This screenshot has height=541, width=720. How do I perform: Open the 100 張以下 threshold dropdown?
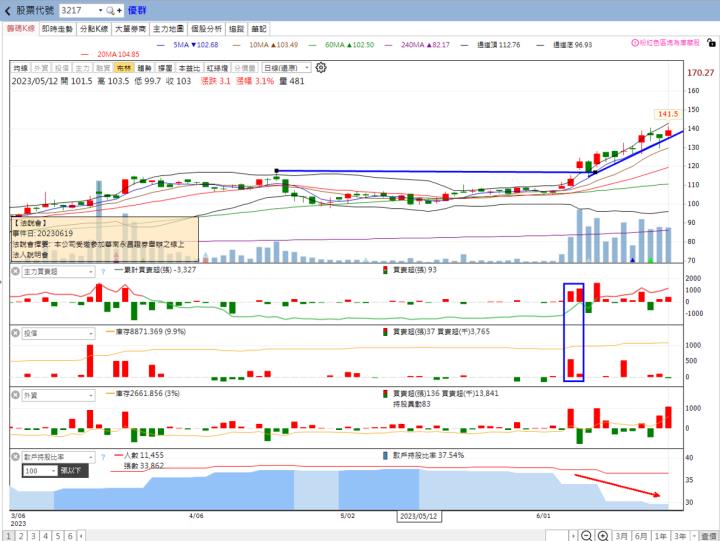40,471
